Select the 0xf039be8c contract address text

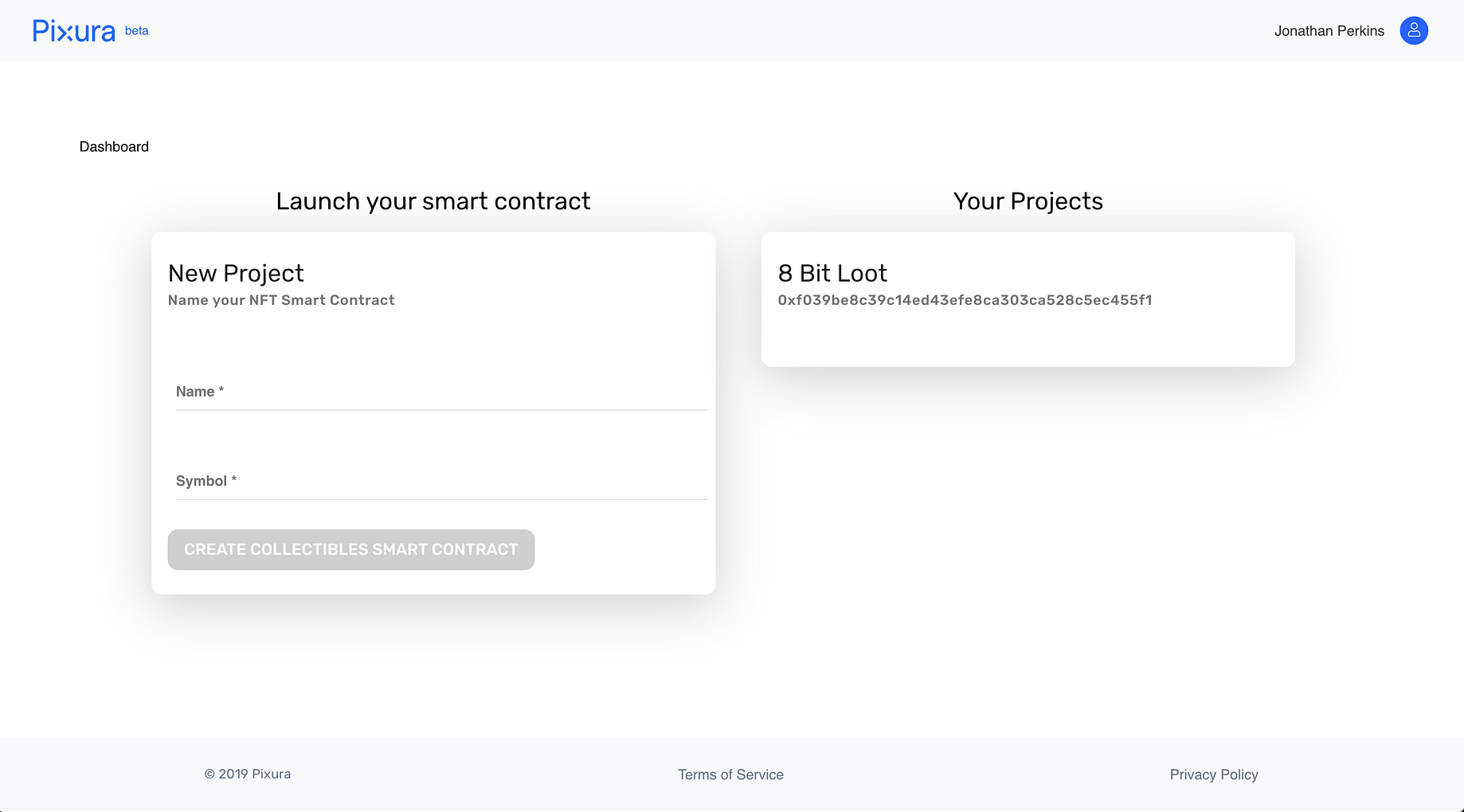coord(965,300)
